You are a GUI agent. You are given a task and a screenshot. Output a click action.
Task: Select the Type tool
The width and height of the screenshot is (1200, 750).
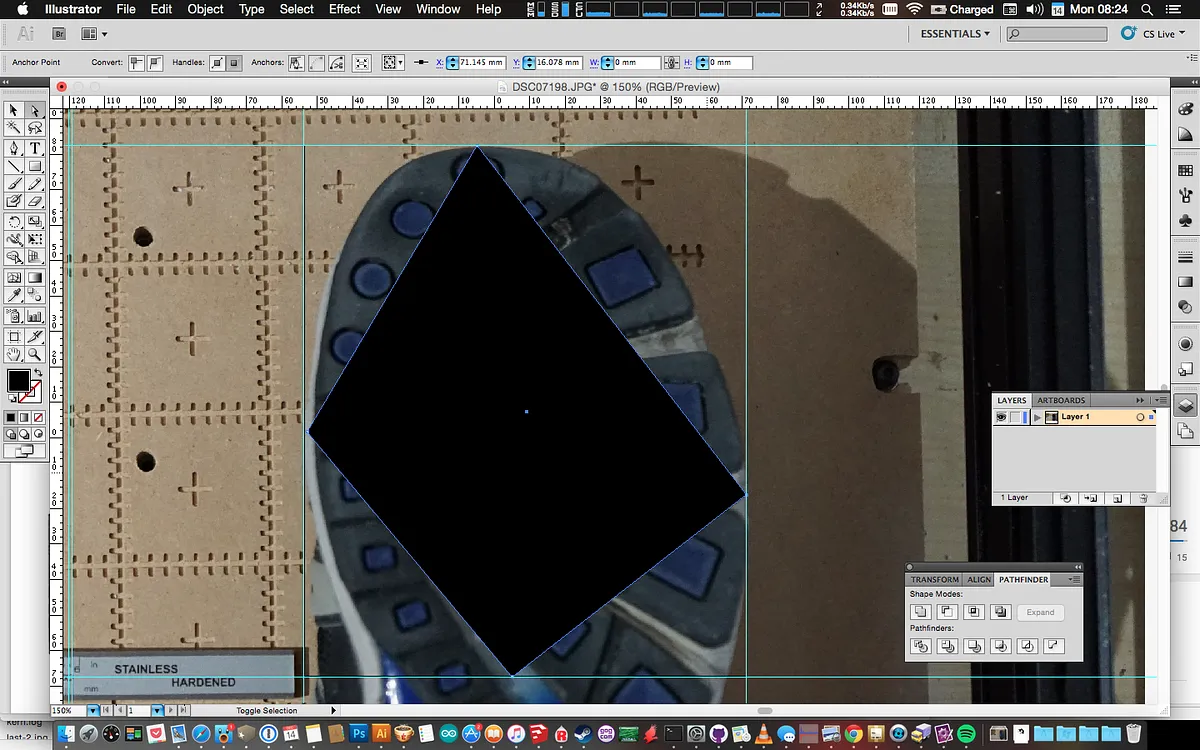coord(35,148)
